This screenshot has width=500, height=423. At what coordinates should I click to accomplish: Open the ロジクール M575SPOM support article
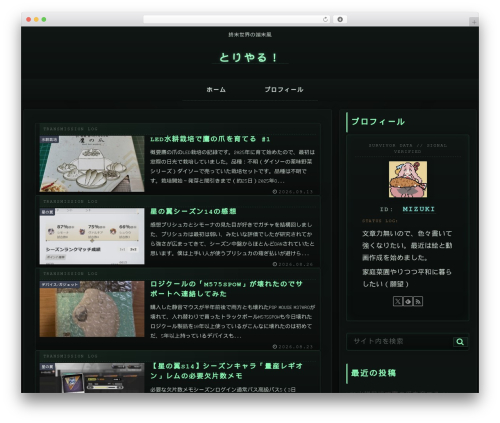(227, 289)
